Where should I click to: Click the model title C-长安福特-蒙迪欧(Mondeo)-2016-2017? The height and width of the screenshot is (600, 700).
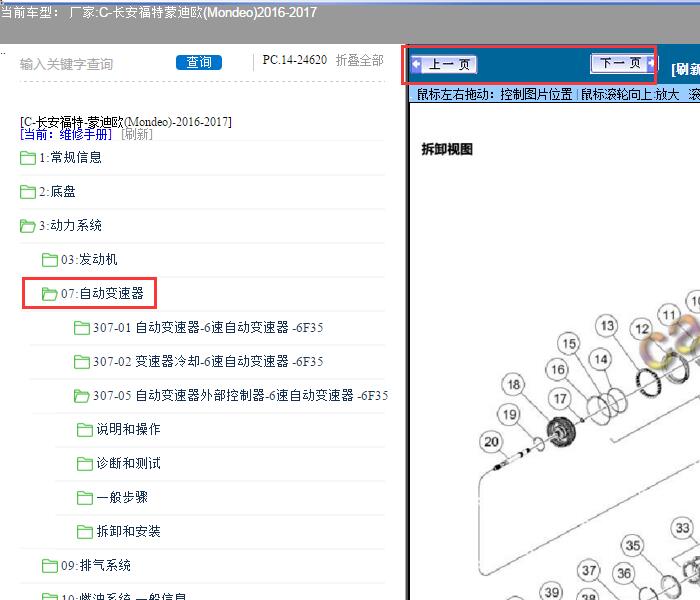click(x=126, y=121)
